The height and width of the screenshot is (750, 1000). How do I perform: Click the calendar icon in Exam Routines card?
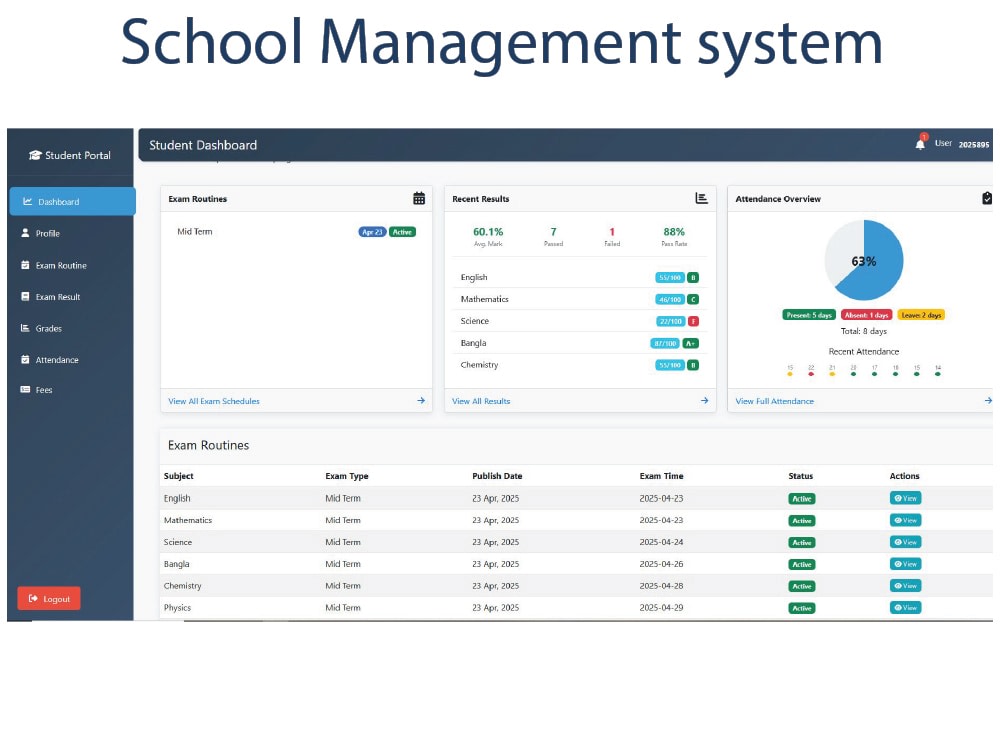(419, 198)
